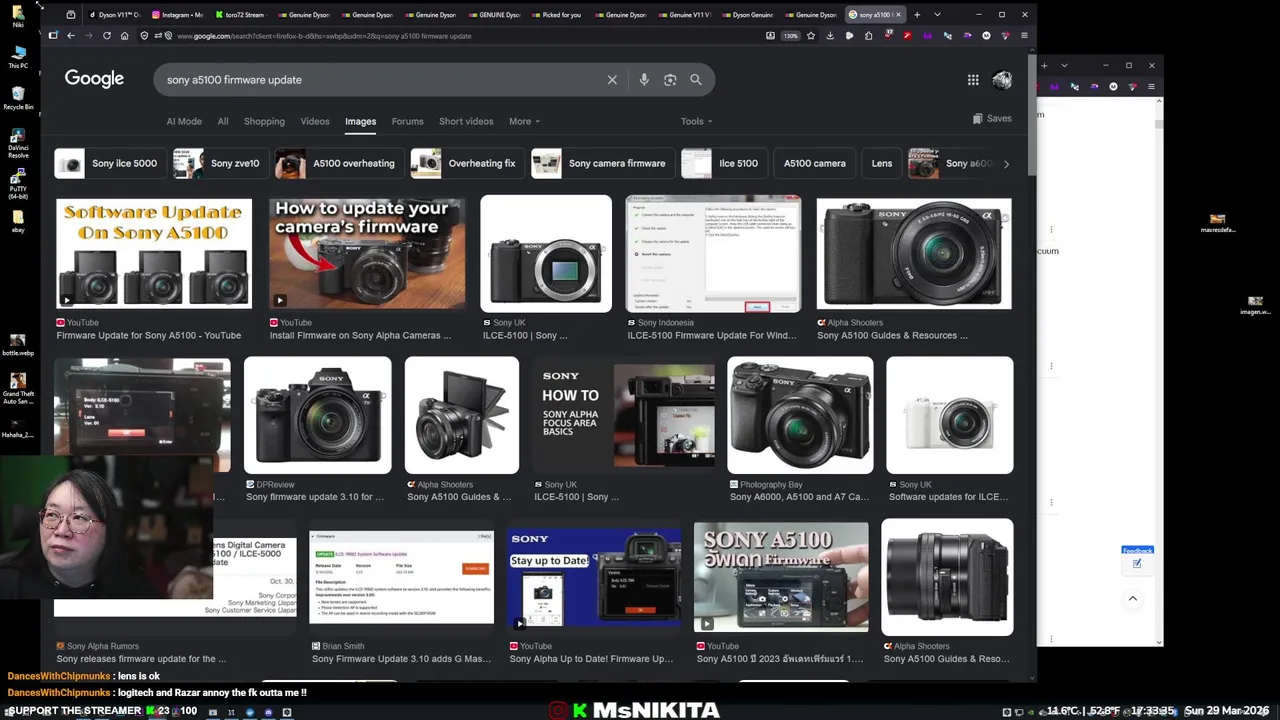Viewport: 1280px width, 720px height.
Task: Click the Firefox address bar URL
Action: [324, 36]
